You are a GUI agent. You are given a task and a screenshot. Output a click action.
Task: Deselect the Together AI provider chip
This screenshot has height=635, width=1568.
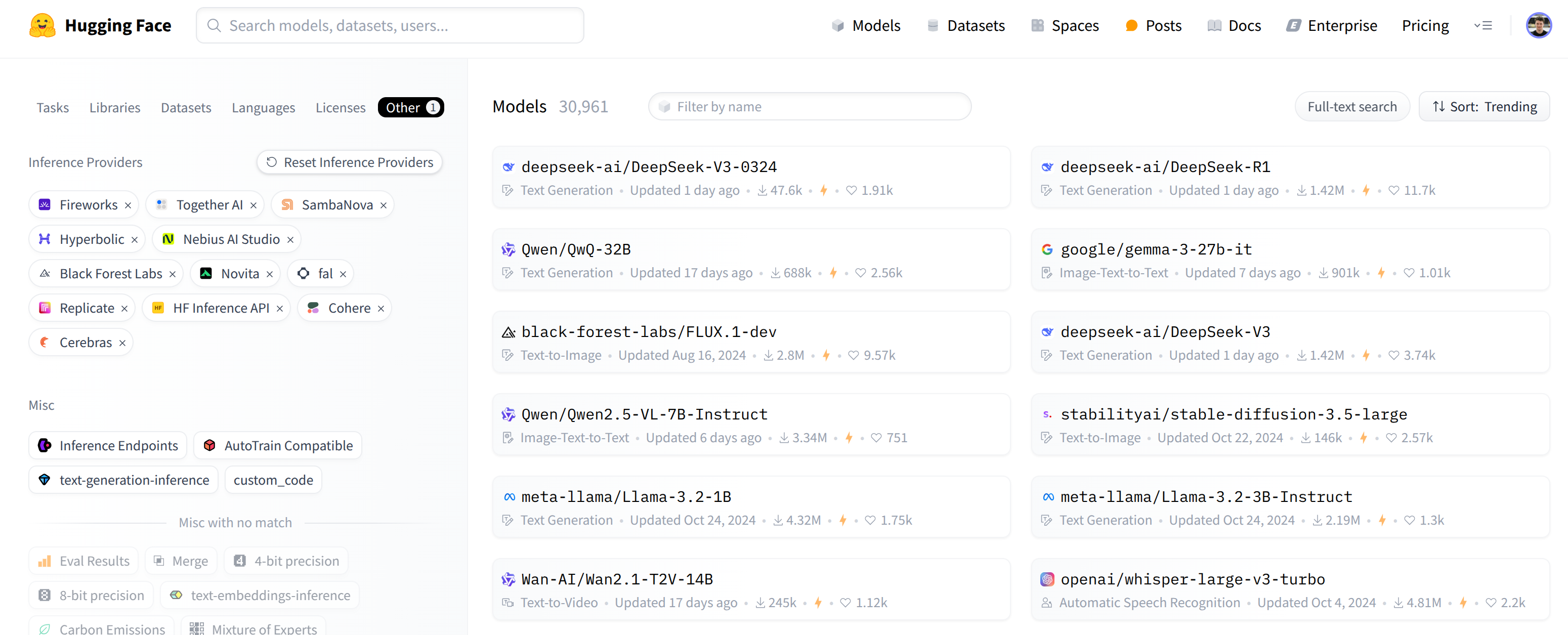tap(253, 206)
